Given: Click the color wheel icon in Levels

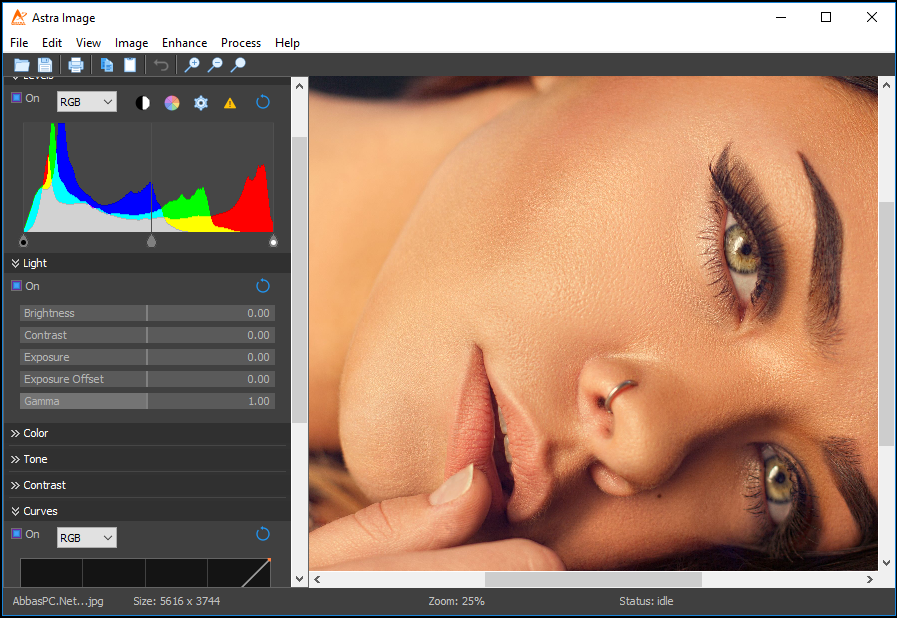Looking at the screenshot, I should coord(172,102).
